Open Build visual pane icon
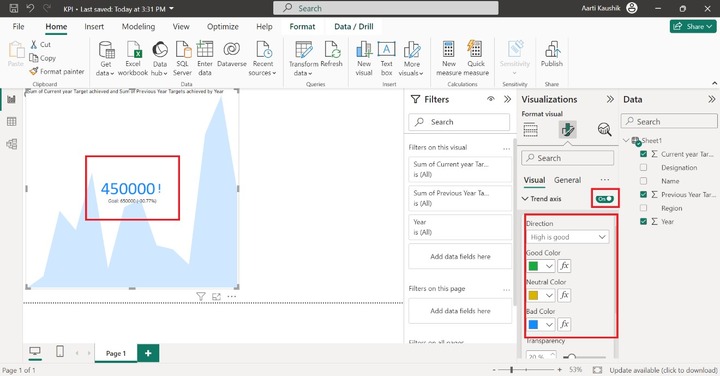 (x=530, y=130)
